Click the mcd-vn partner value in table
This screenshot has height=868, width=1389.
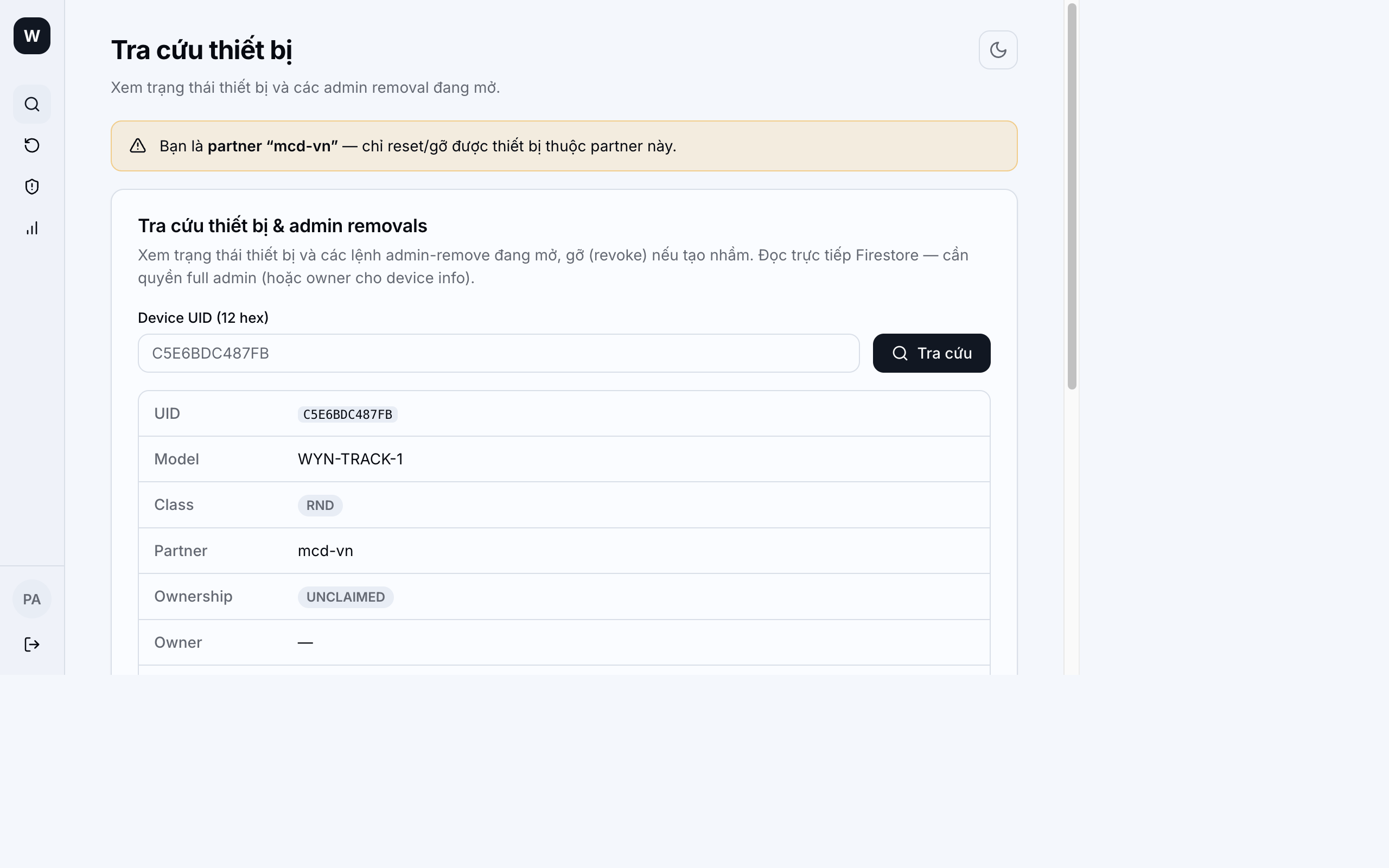(325, 551)
